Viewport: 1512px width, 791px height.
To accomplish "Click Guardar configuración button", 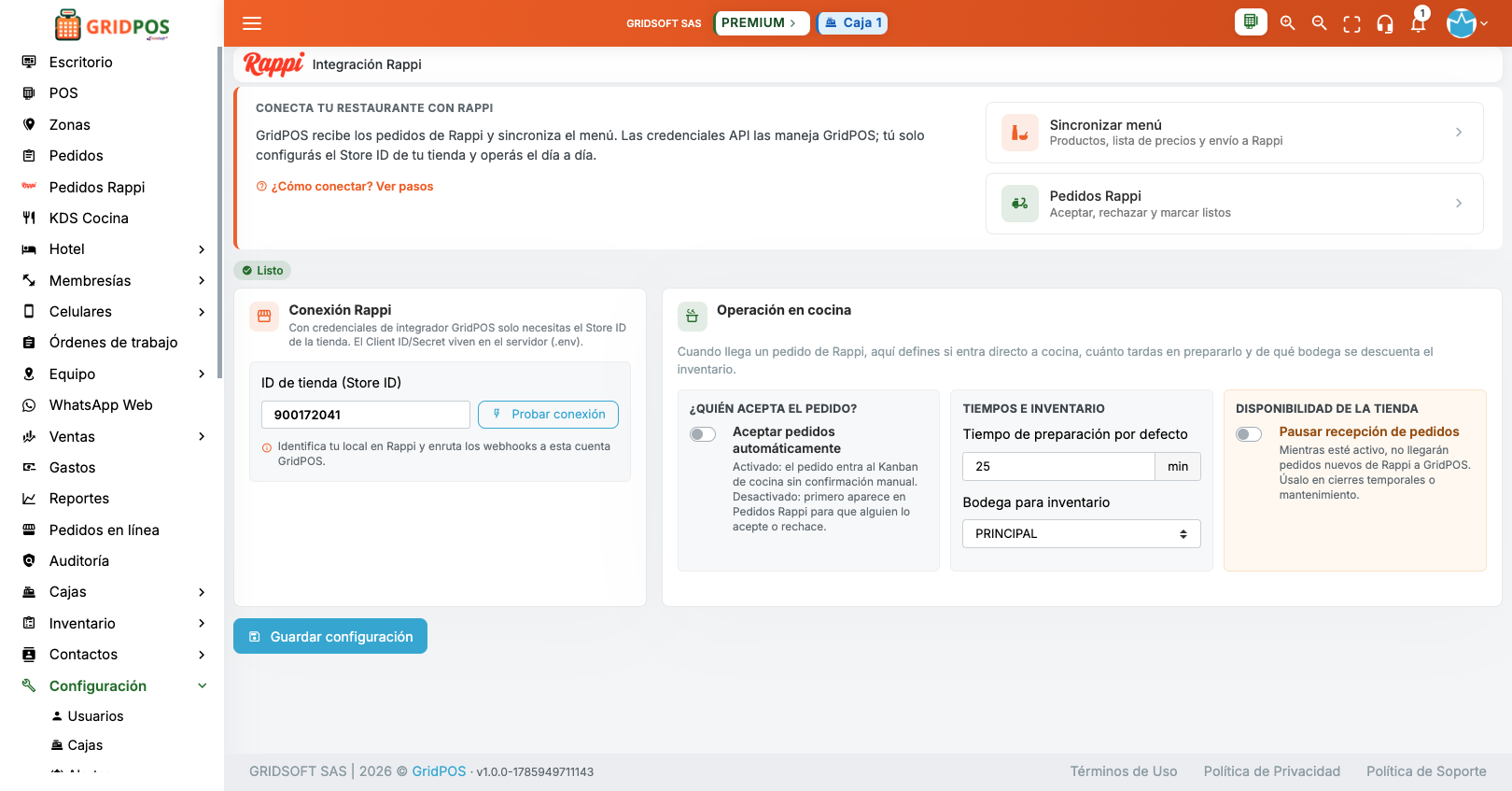I will 330,636.
